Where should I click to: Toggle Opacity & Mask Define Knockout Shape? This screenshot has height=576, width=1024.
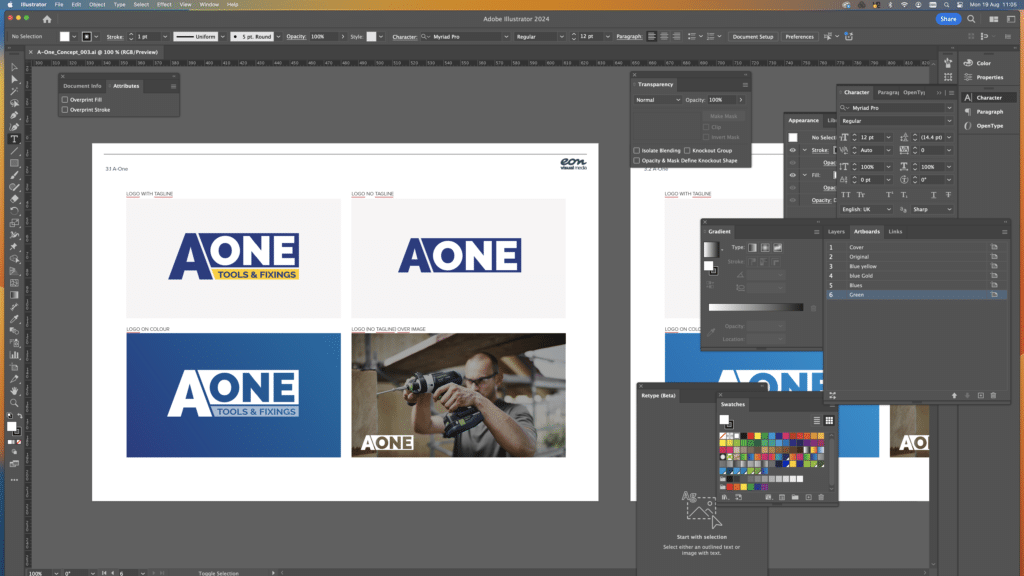coord(637,161)
